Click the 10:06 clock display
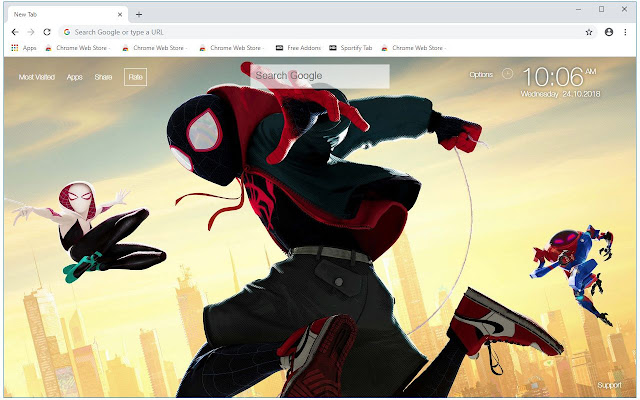 click(559, 77)
